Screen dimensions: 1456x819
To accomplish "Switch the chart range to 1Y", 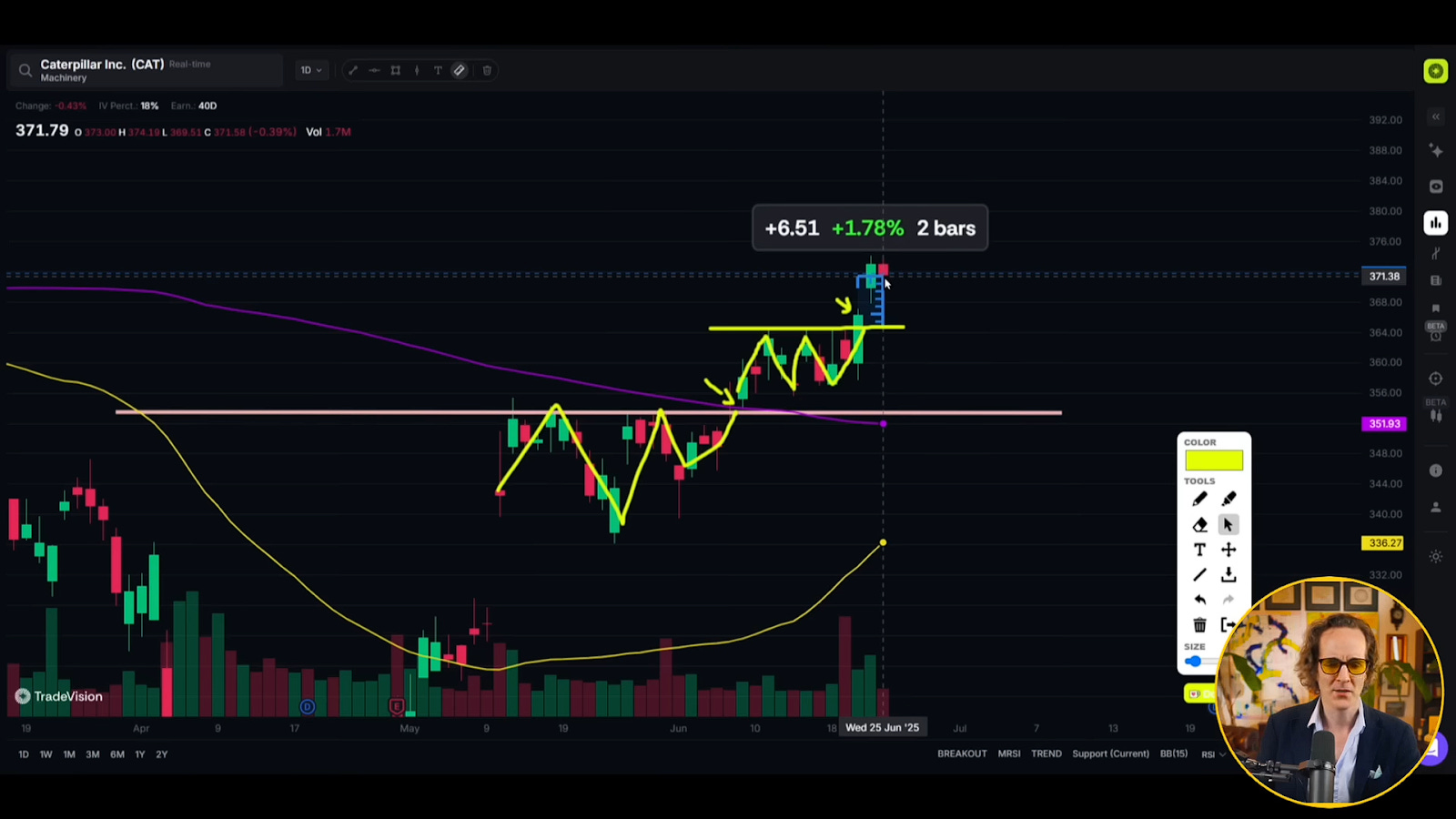I will pos(140,754).
